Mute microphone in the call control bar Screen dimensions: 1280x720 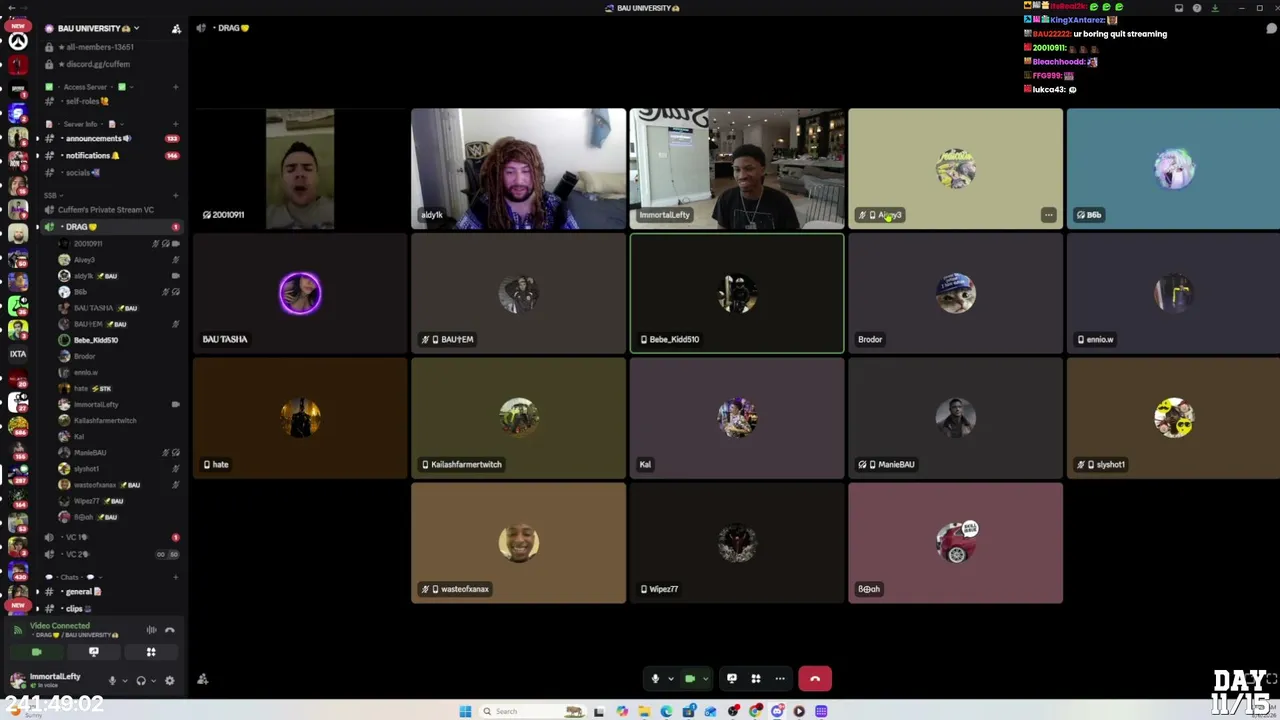point(655,679)
